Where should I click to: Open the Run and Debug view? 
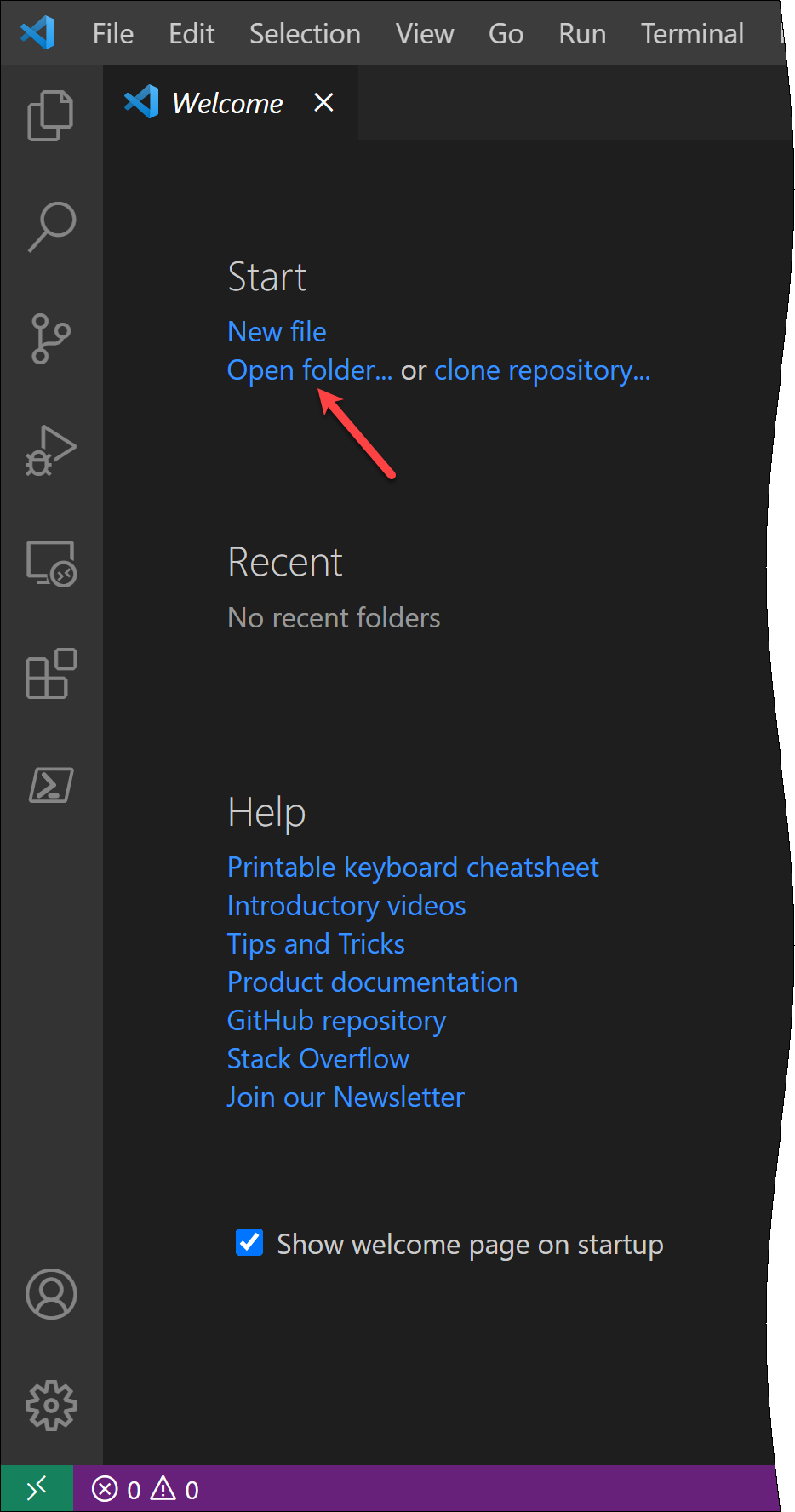pos(51,450)
